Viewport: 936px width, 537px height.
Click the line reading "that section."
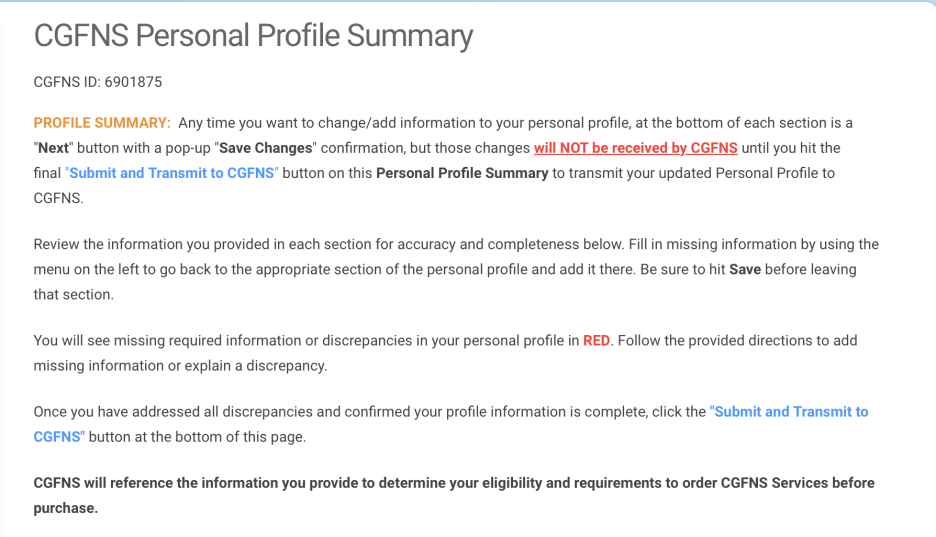73,295
